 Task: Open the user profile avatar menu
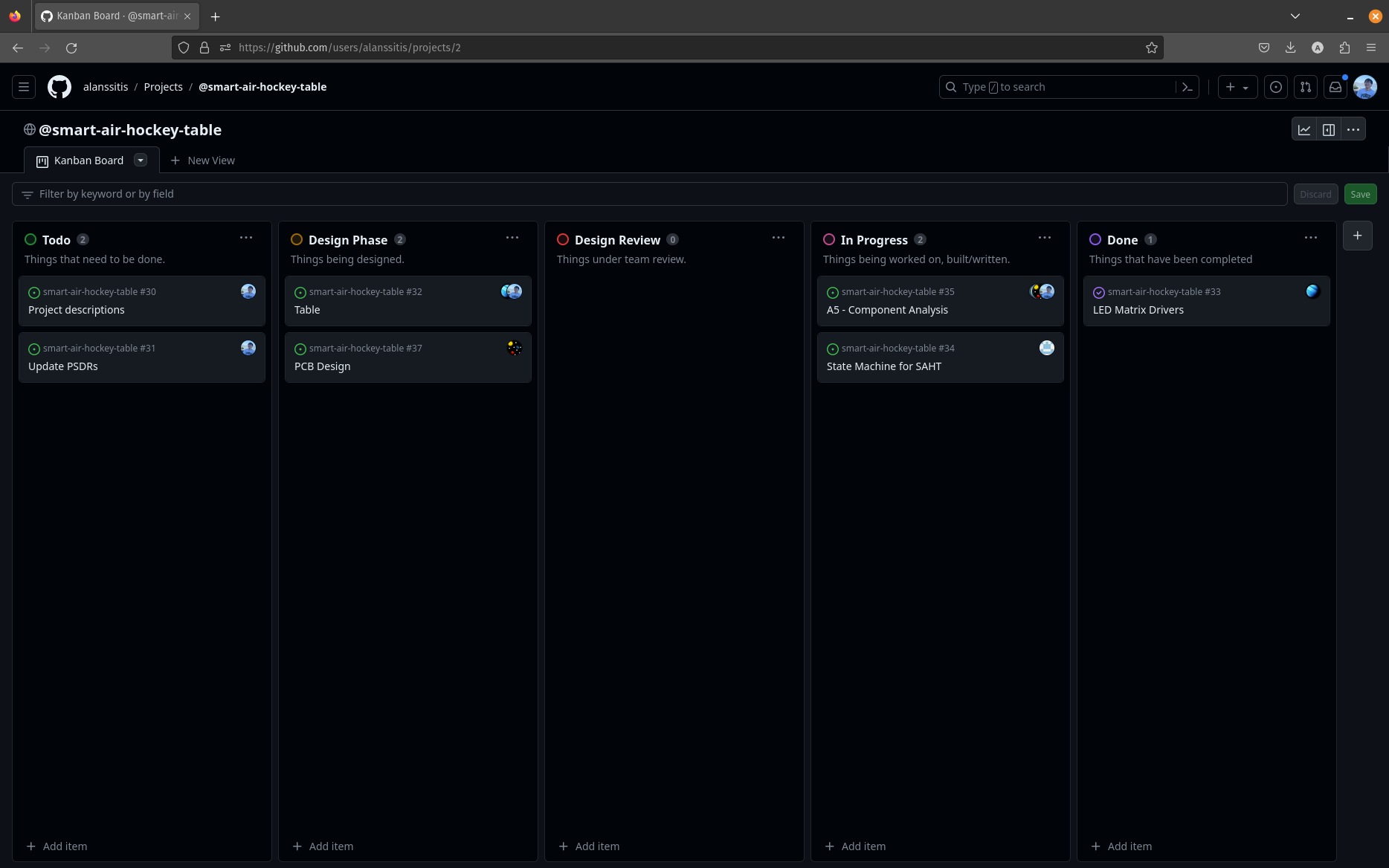click(x=1365, y=87)
